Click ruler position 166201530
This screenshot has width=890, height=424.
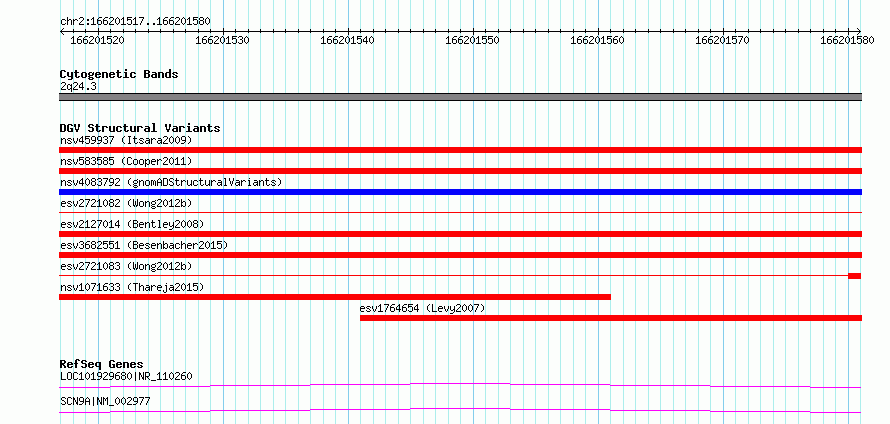pos(222,40)
